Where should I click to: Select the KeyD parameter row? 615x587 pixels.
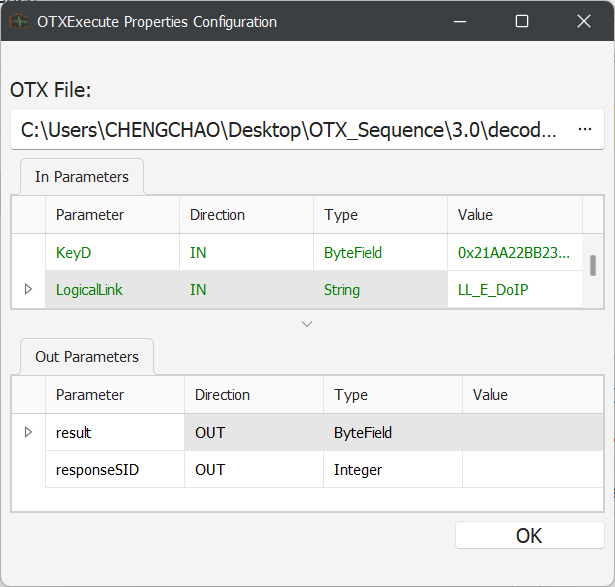[x=112, y=253]
